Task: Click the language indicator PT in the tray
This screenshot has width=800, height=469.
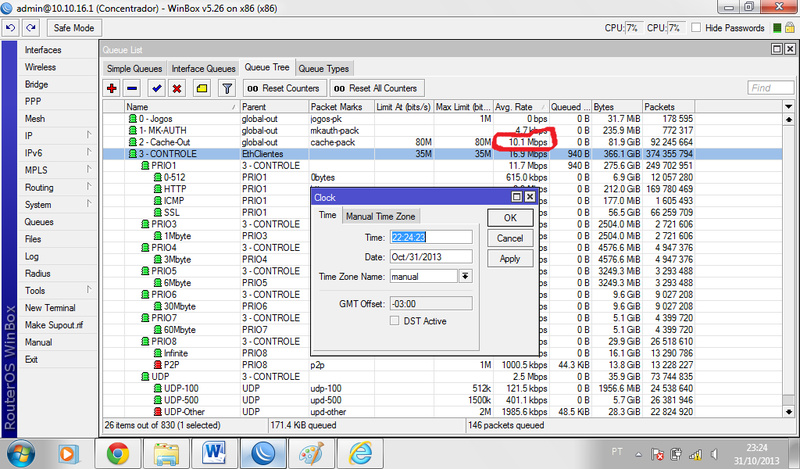Action: (616, 452)
